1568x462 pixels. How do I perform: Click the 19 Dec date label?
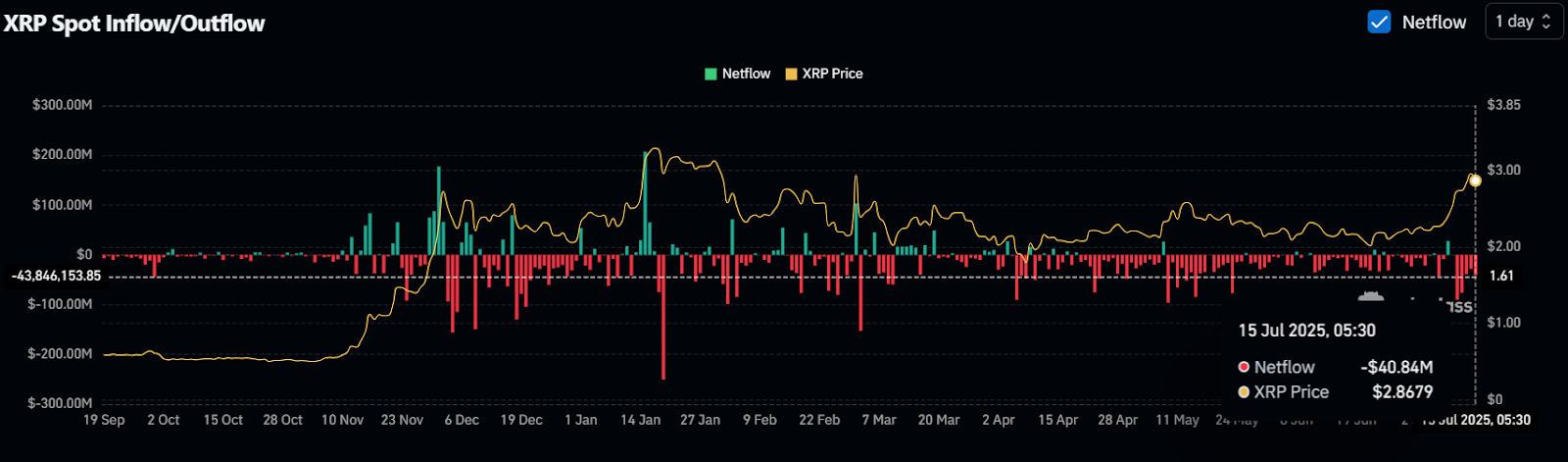(x=521, y=420)
